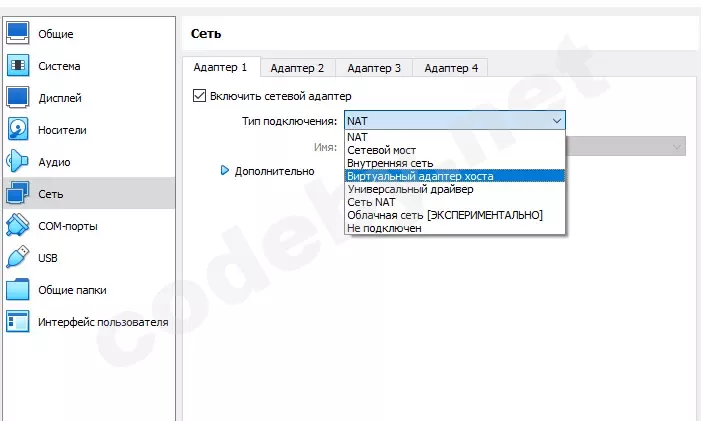Select the Система chip icon
This screenshot has width=701, height=421.
click(x=19, y=66)
